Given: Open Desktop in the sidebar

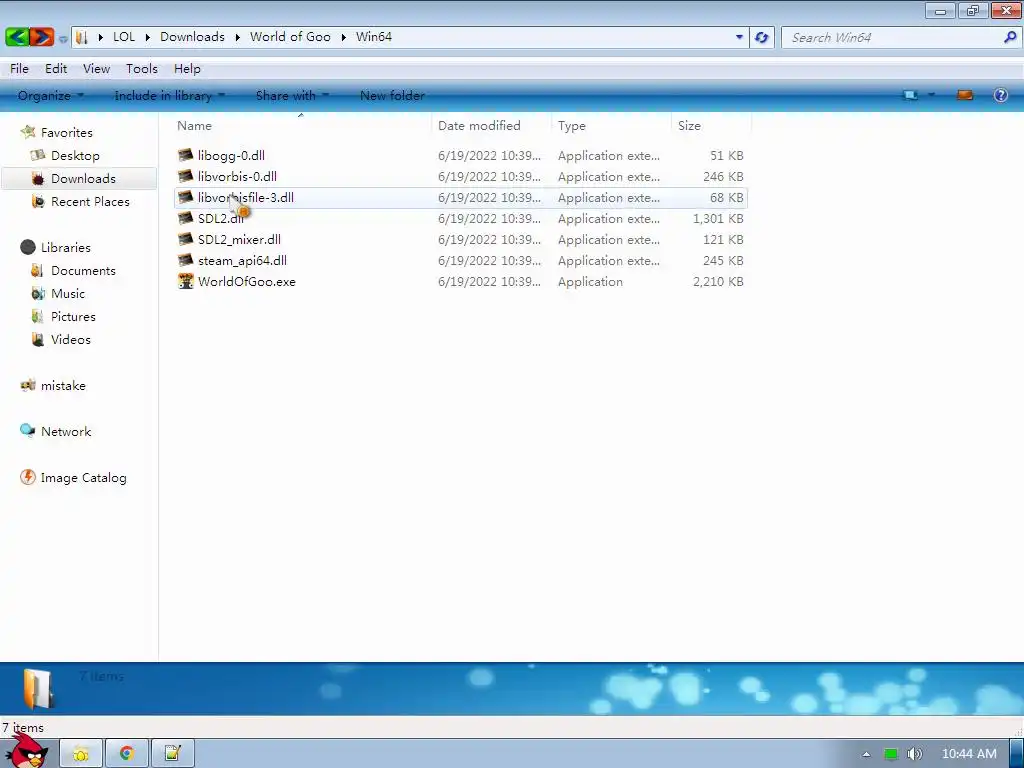Looking at the screenshot, I should pyautogui.click(x=75, y=155).
